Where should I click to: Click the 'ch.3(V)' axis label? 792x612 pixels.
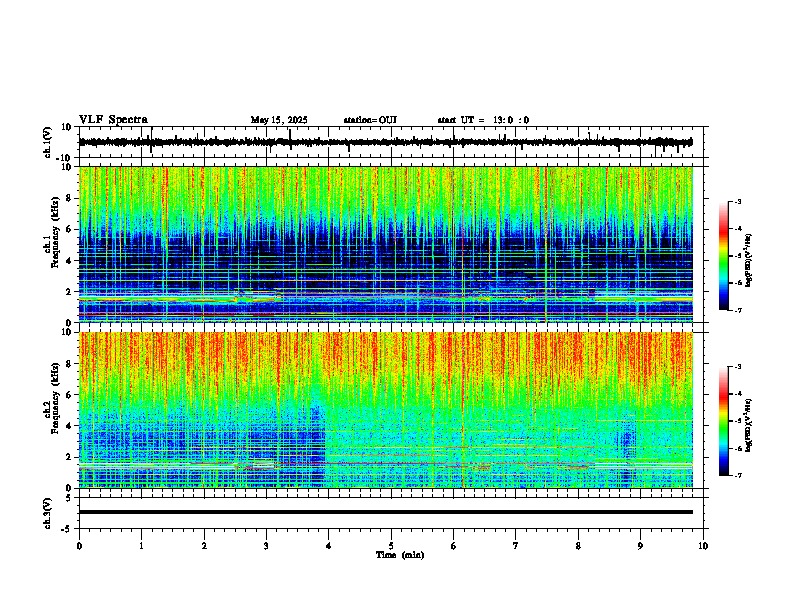point(48,514)
